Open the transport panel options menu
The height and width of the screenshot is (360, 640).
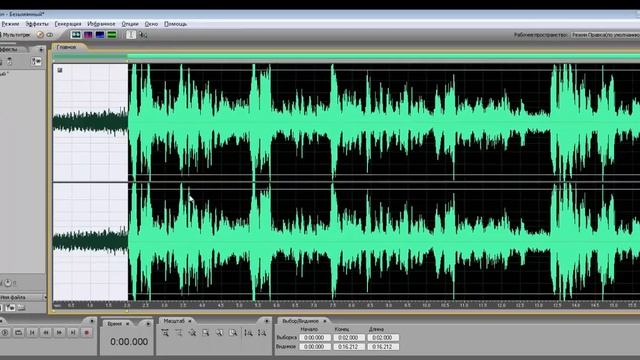92,321
